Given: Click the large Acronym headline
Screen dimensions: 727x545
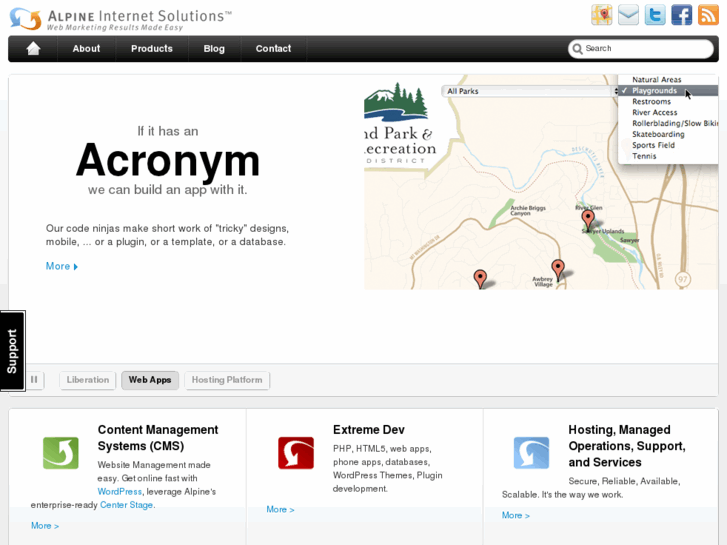Looking at the screenshot, I should [168, 160].
